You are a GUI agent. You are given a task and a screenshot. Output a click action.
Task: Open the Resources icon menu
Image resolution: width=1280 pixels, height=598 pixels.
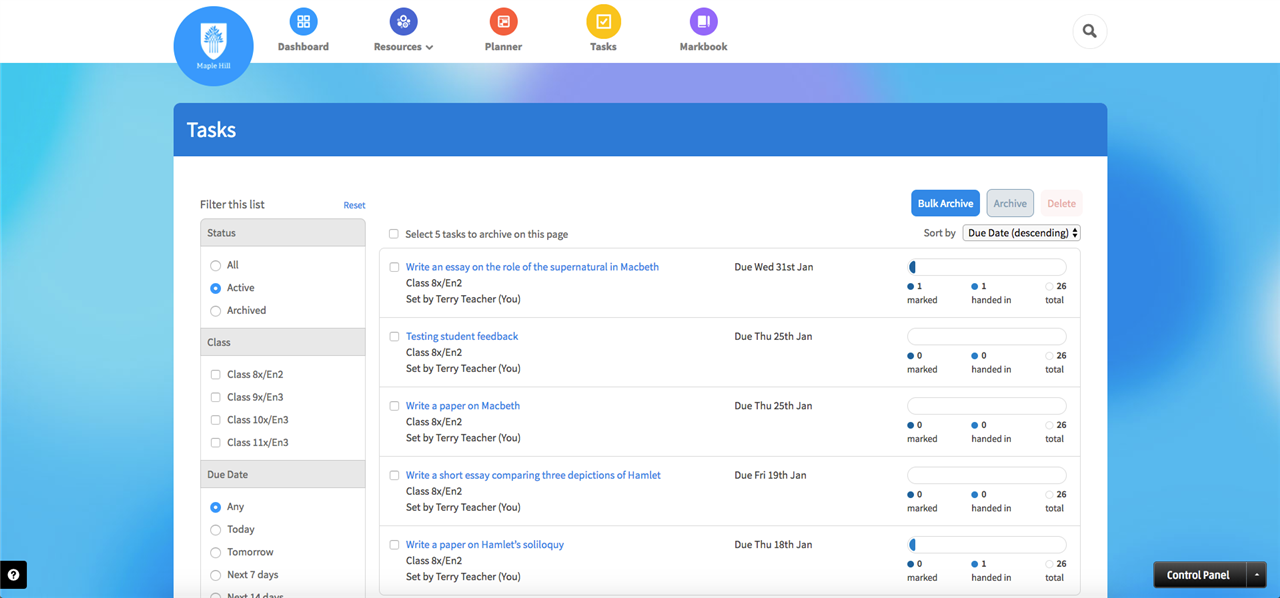coord(403,21)
